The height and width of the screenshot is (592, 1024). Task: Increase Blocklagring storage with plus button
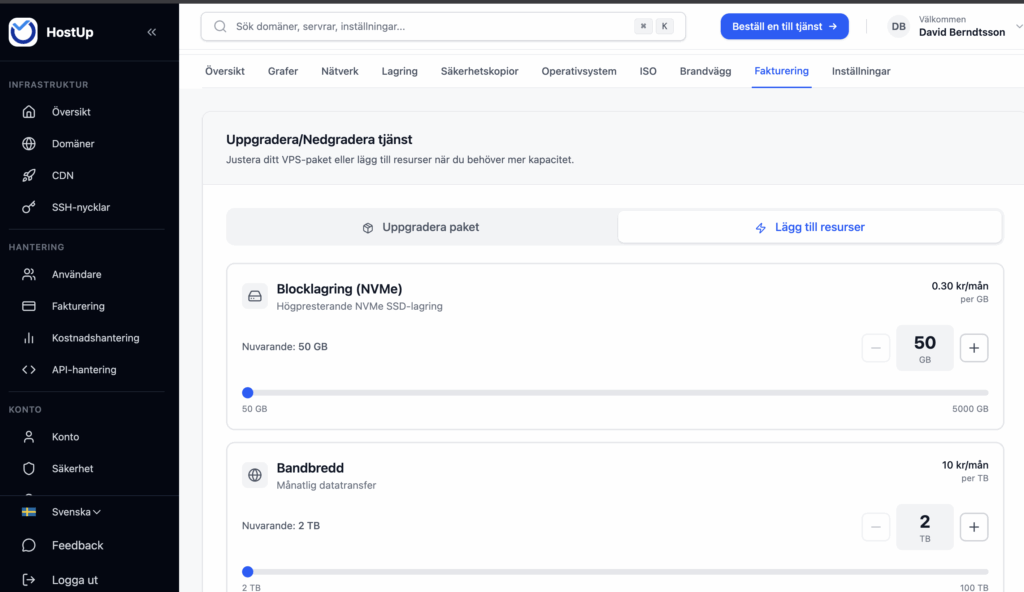coord(974,348)
